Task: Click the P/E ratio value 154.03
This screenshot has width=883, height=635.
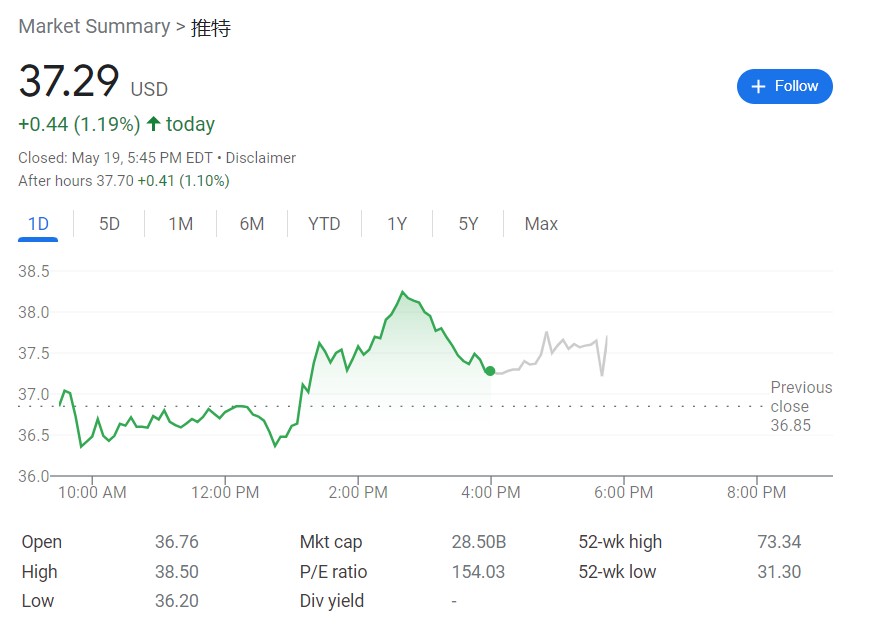Action: pyautogui.click(x=478, y=572)
